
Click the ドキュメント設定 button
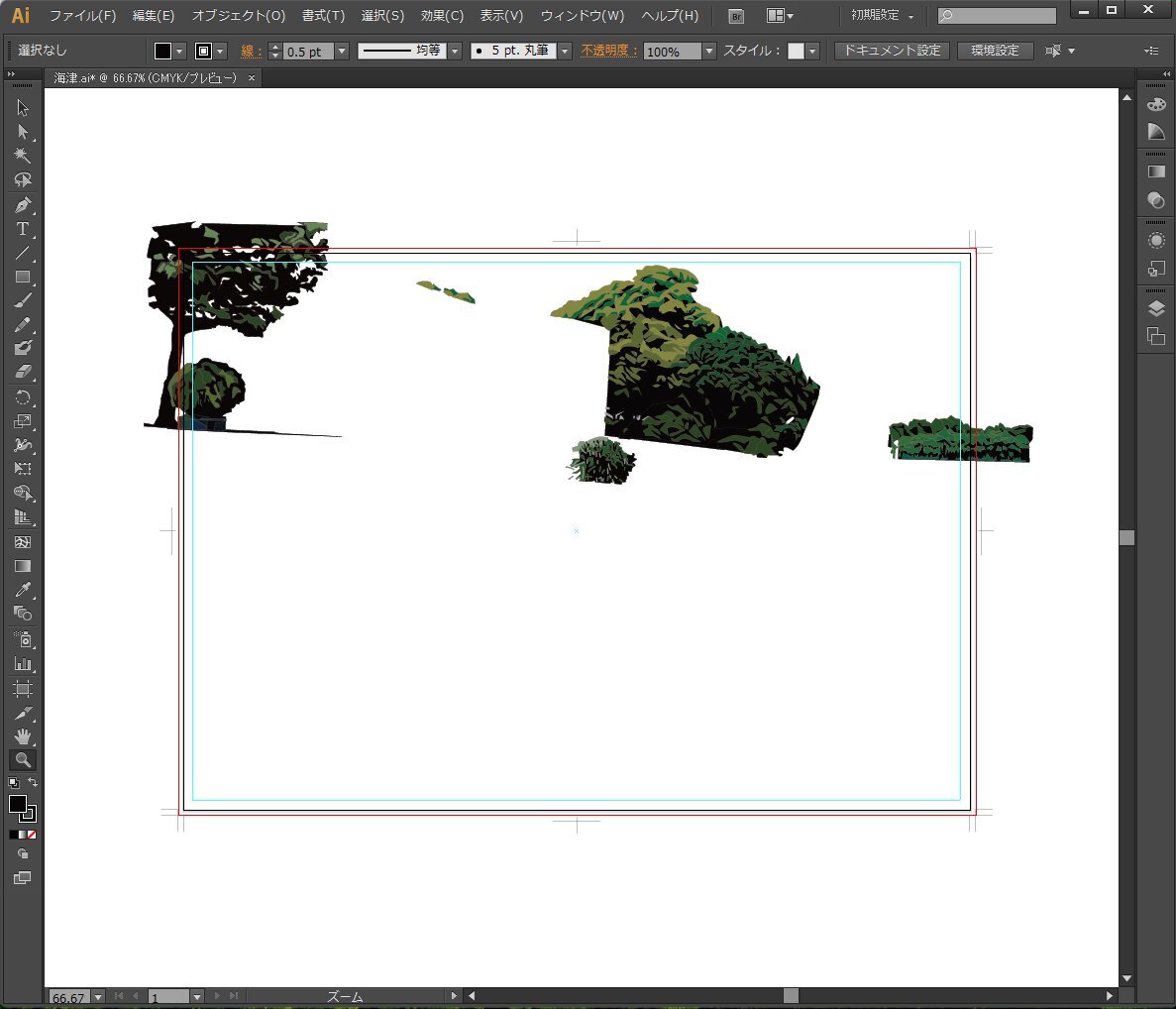pos(892,51)
